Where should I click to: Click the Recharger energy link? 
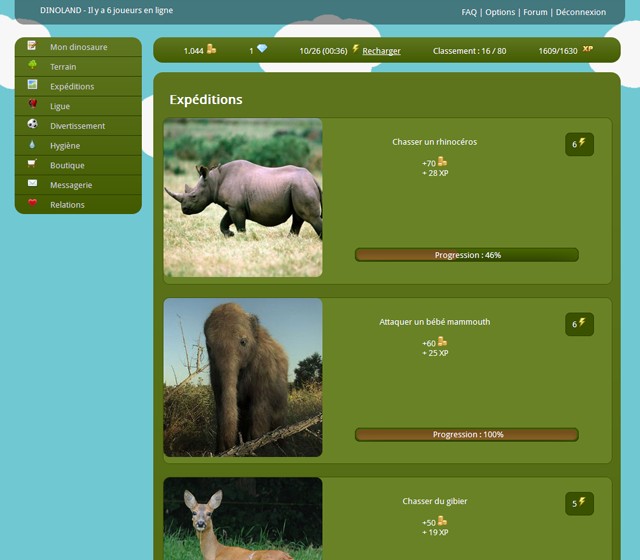coord(381,51)
